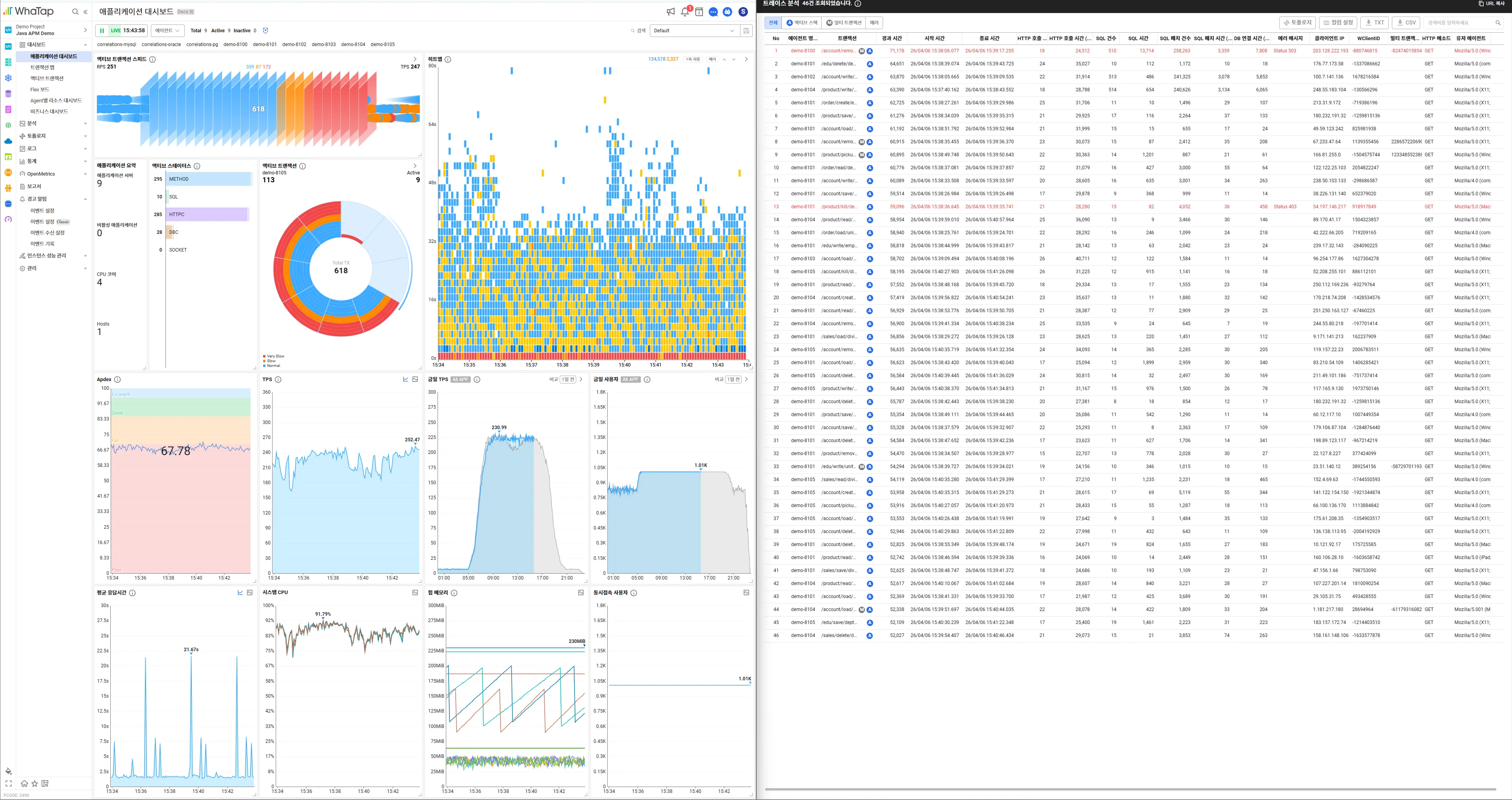1512x800 pixels.
Task: Select the Kubernetes helm icon in left rail
Action: pyautogui.click(x=8, y=78)
